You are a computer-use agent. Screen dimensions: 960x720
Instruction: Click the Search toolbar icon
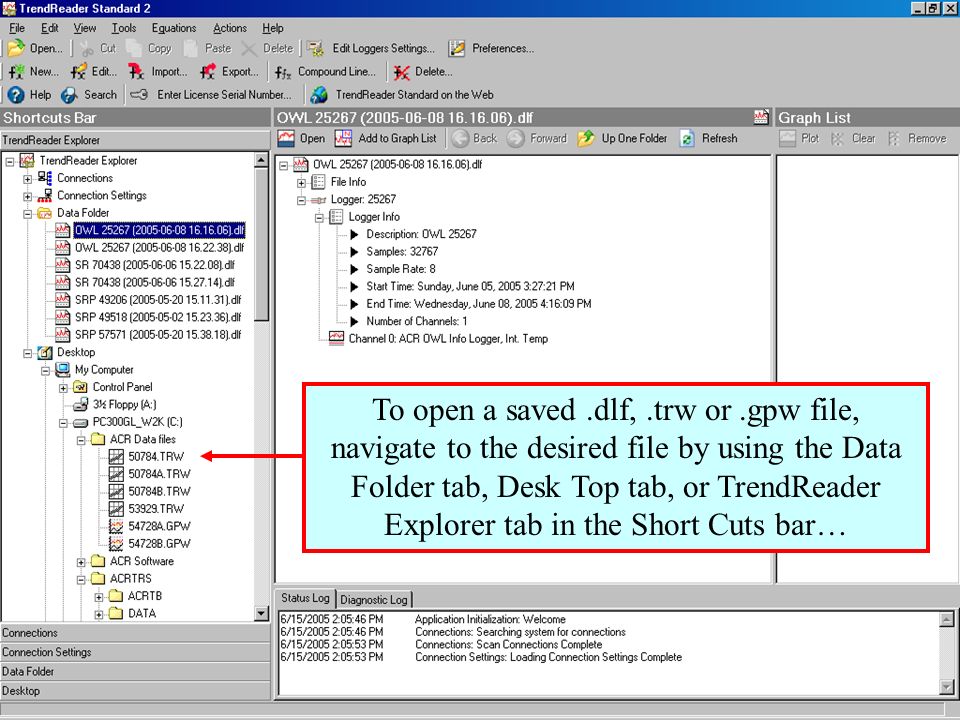[69, 95]
